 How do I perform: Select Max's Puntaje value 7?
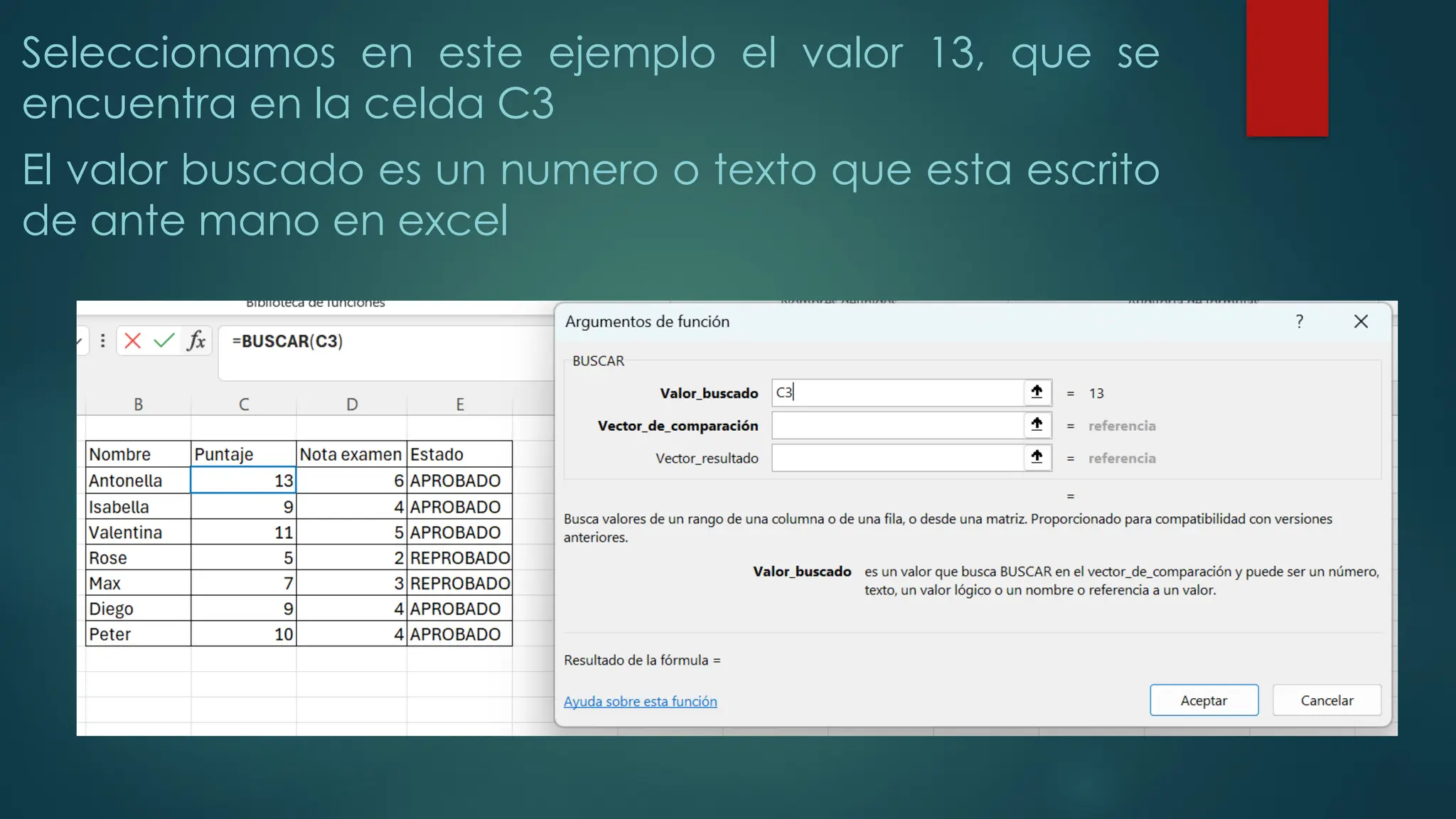tap(244, 584)
